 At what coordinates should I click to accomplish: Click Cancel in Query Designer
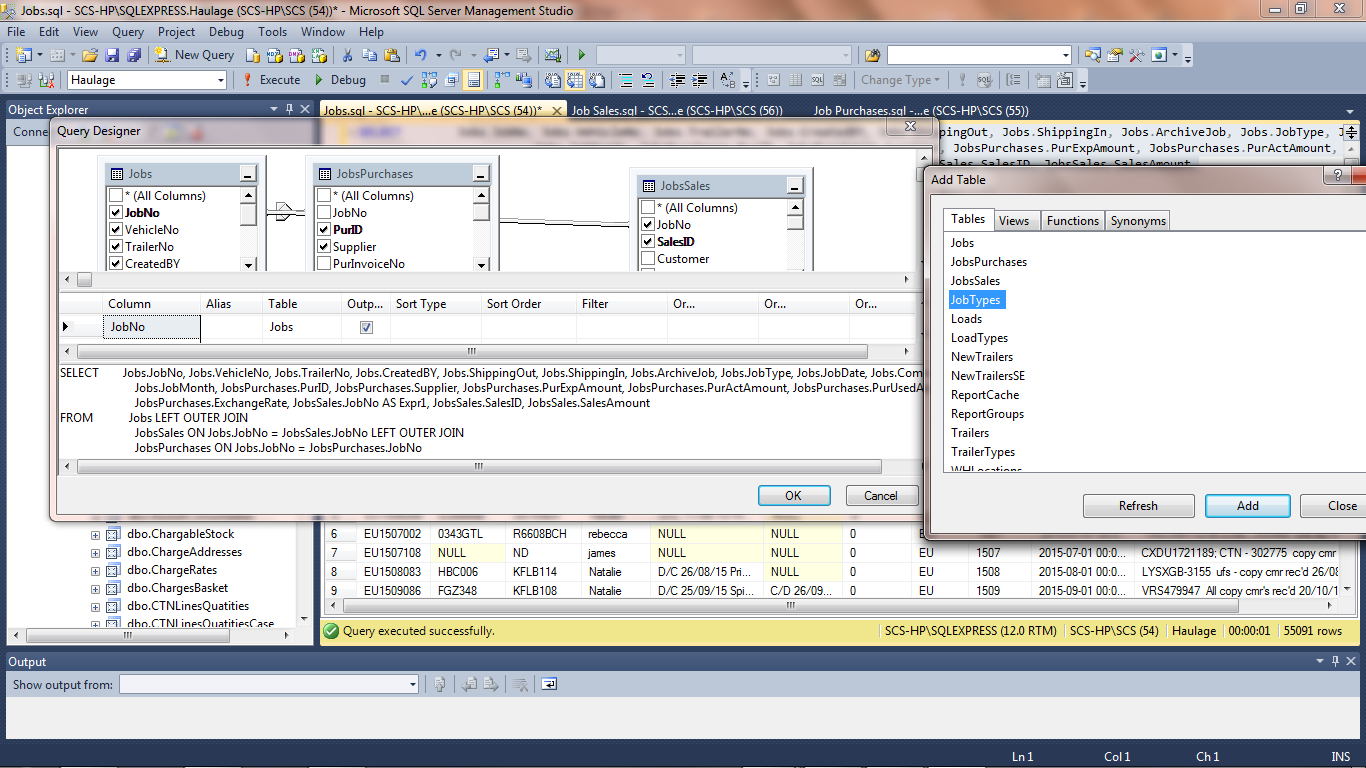click(x=881, y=495)
